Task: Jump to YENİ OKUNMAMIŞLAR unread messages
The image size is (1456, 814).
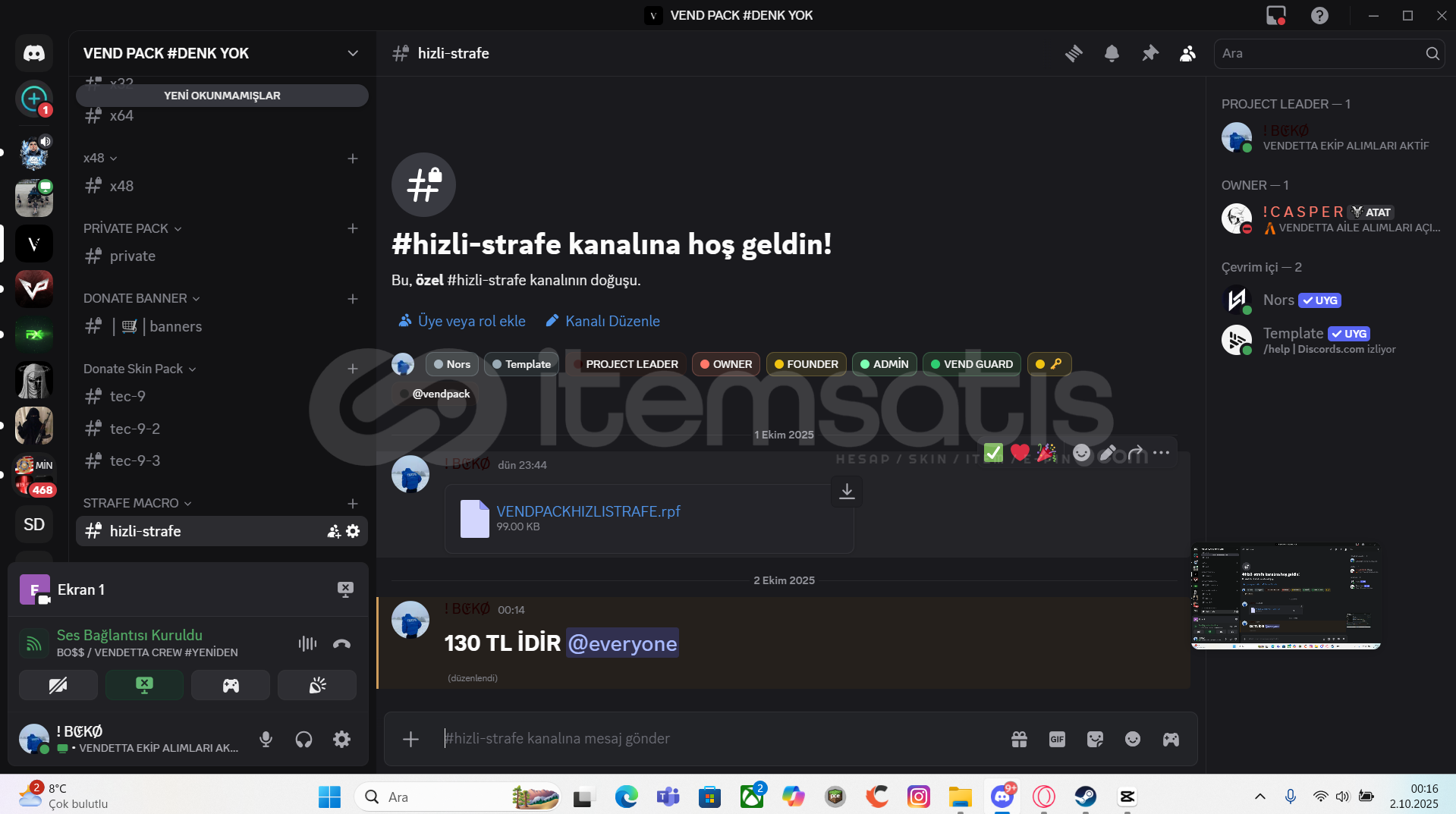Action: (x=222, y=96)
